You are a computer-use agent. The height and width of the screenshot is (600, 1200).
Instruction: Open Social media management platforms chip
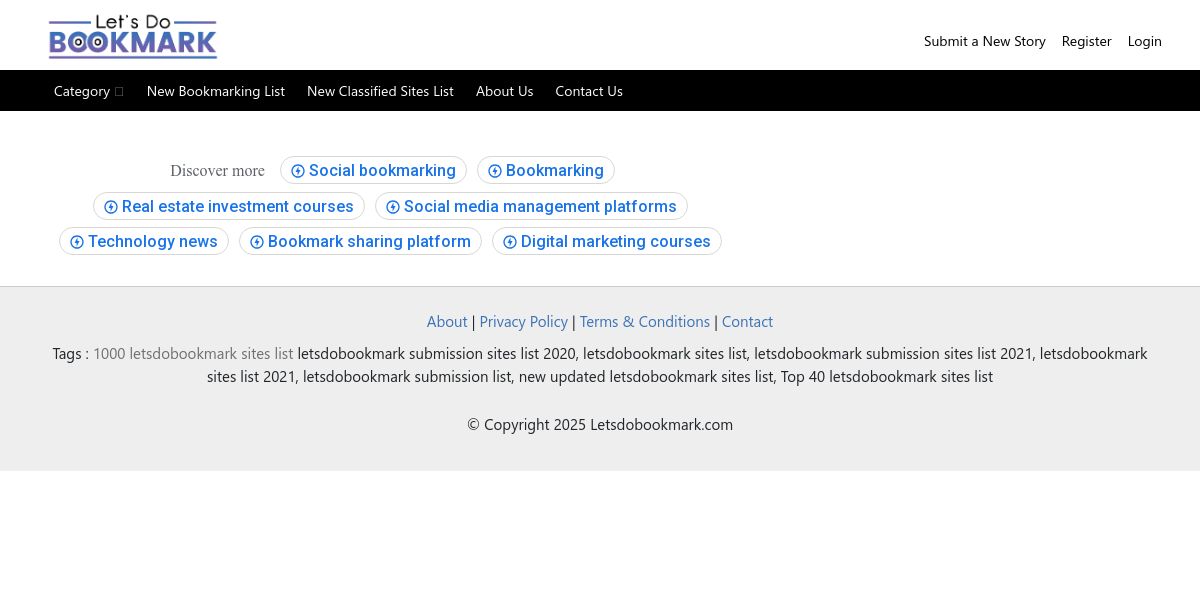pos(531,206)
